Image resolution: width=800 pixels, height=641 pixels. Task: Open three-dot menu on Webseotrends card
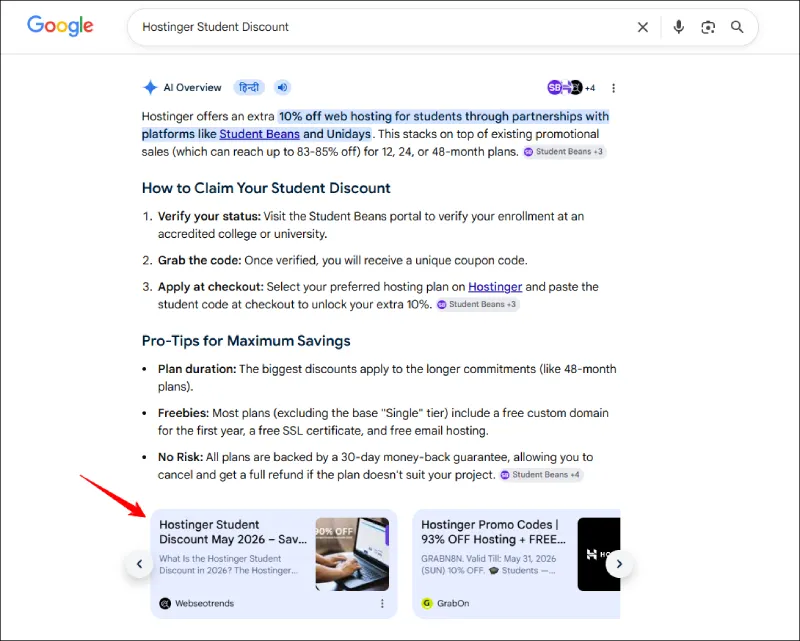[x=382, y=604]
